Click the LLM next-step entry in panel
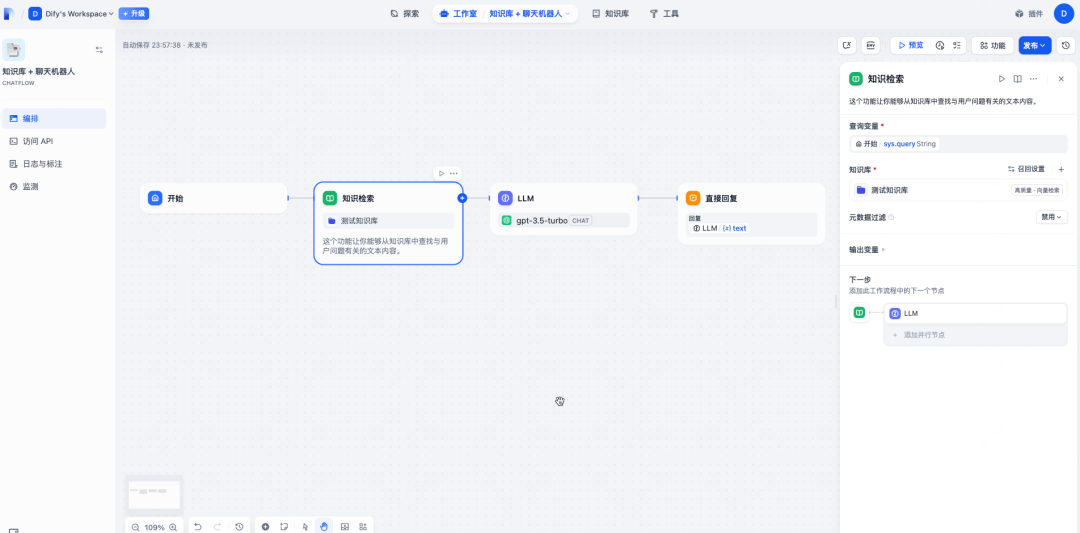1080x533 pixels. click(x=975, y=313)
